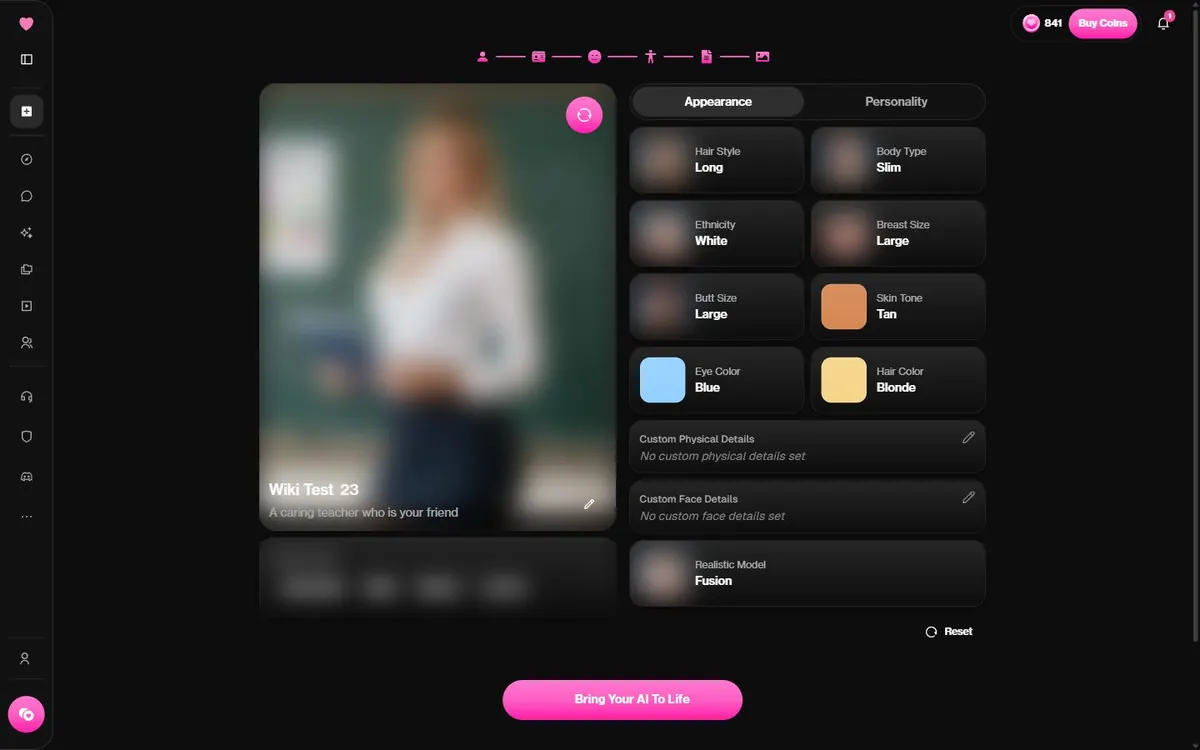
Task: Go to the person step icon
Action: pos(482,57)
